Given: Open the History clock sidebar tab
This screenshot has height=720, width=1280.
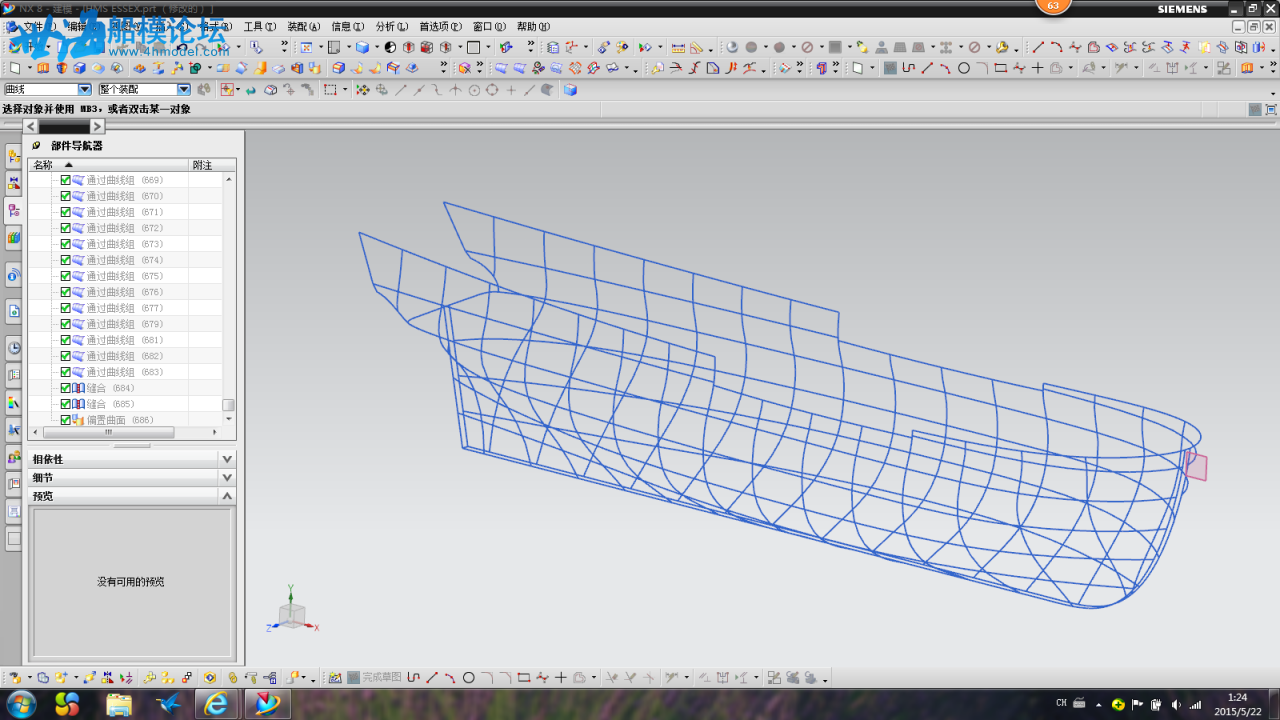Looking at the screenshot, I should coord(14,347).
